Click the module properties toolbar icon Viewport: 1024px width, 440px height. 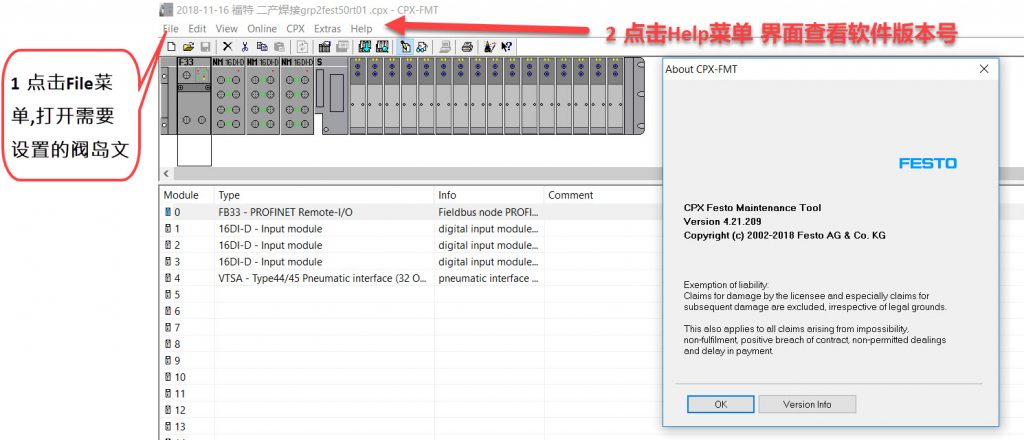[325, 46]
